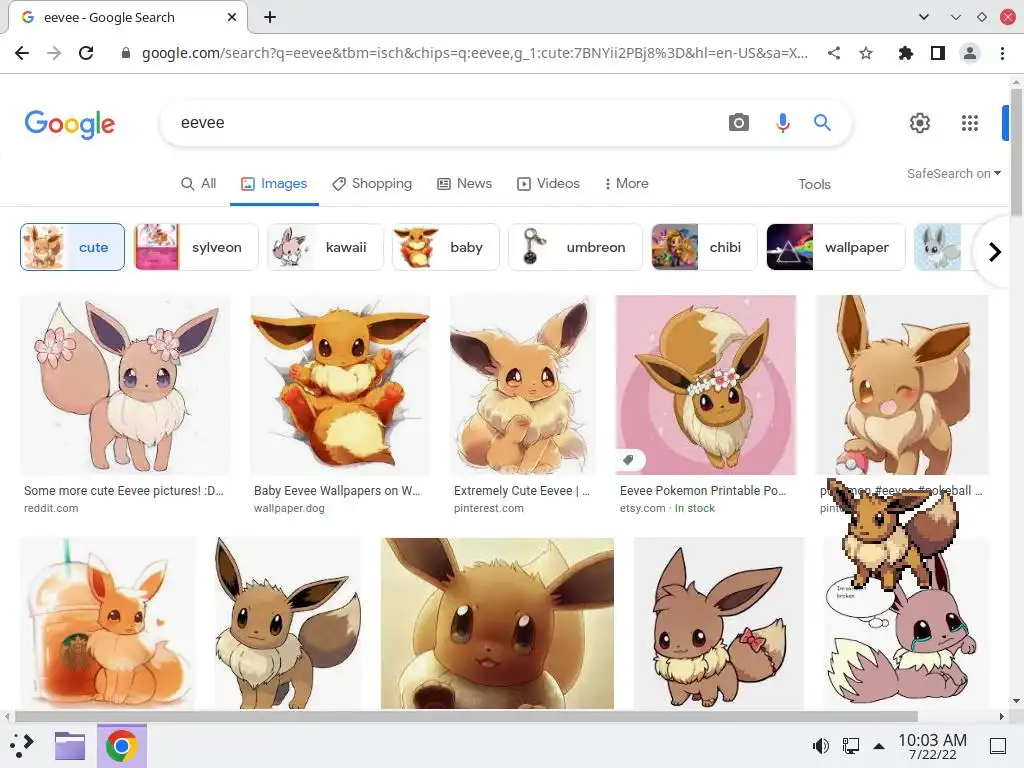Open the Tools filter options
This screenshot has width=1024, height=768.
[x=814, y=184]
